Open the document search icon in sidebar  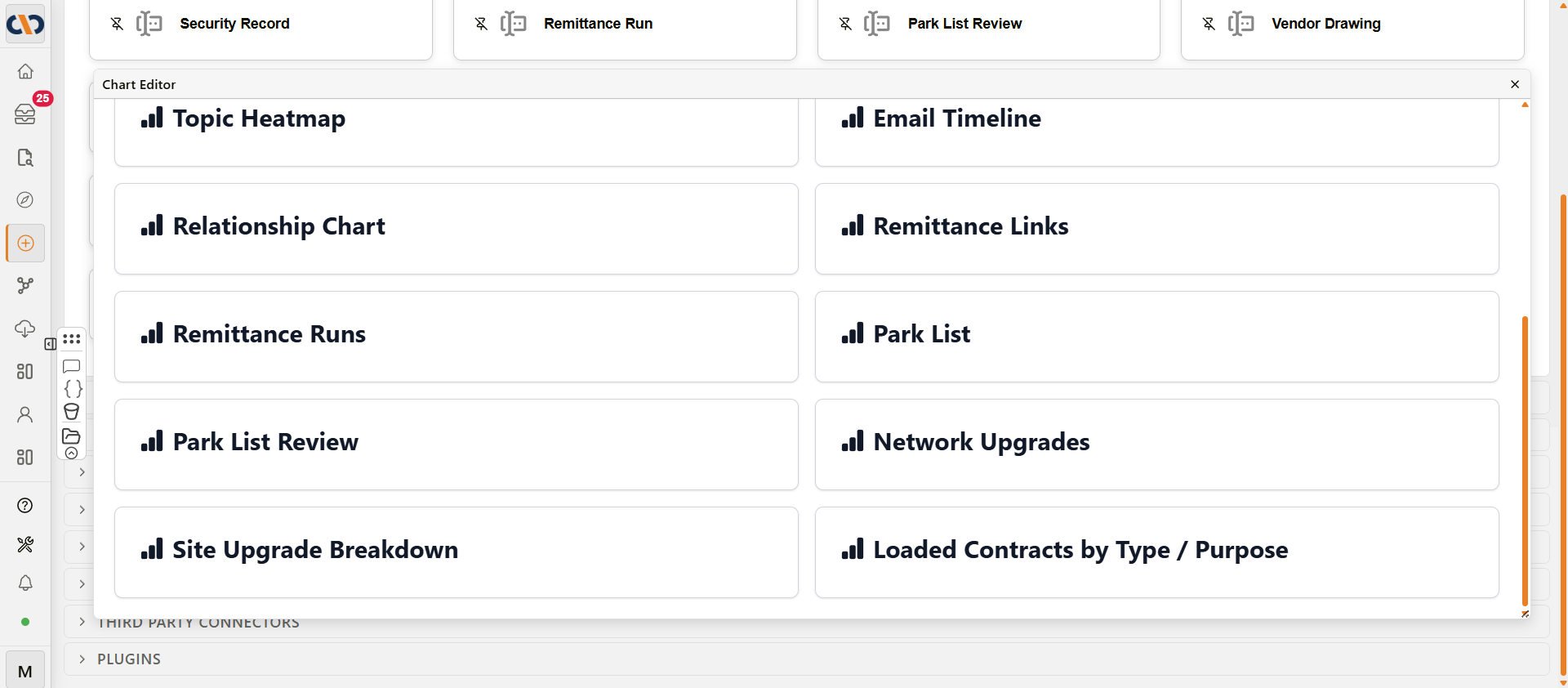click(25, 158)
